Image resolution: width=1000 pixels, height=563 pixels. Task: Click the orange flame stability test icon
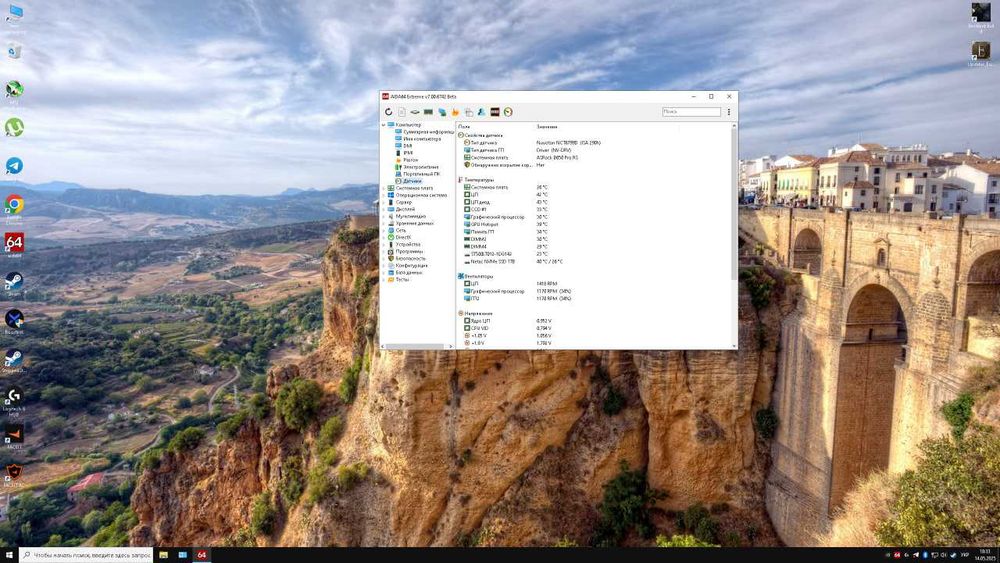pyautogui.click(x=455, y=112)
